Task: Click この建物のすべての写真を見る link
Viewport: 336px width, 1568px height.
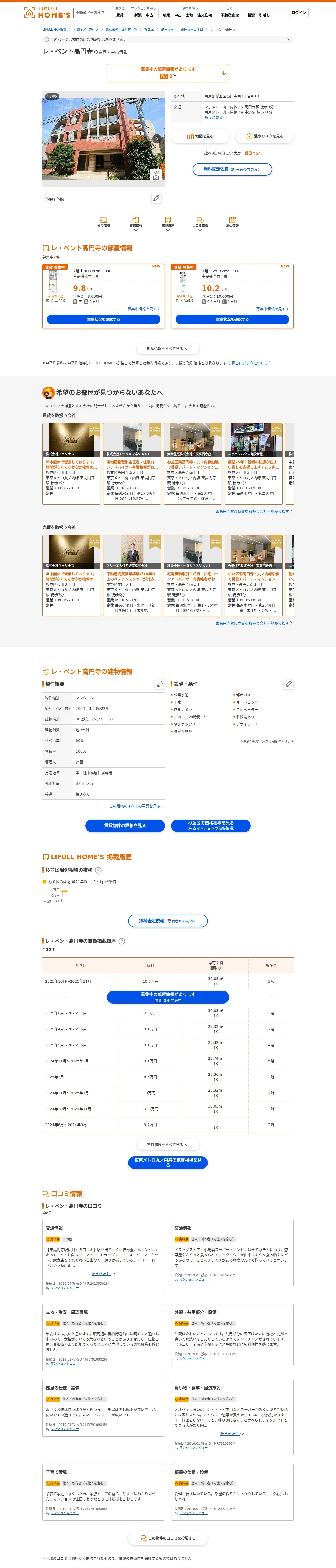Action: [136, 806]
